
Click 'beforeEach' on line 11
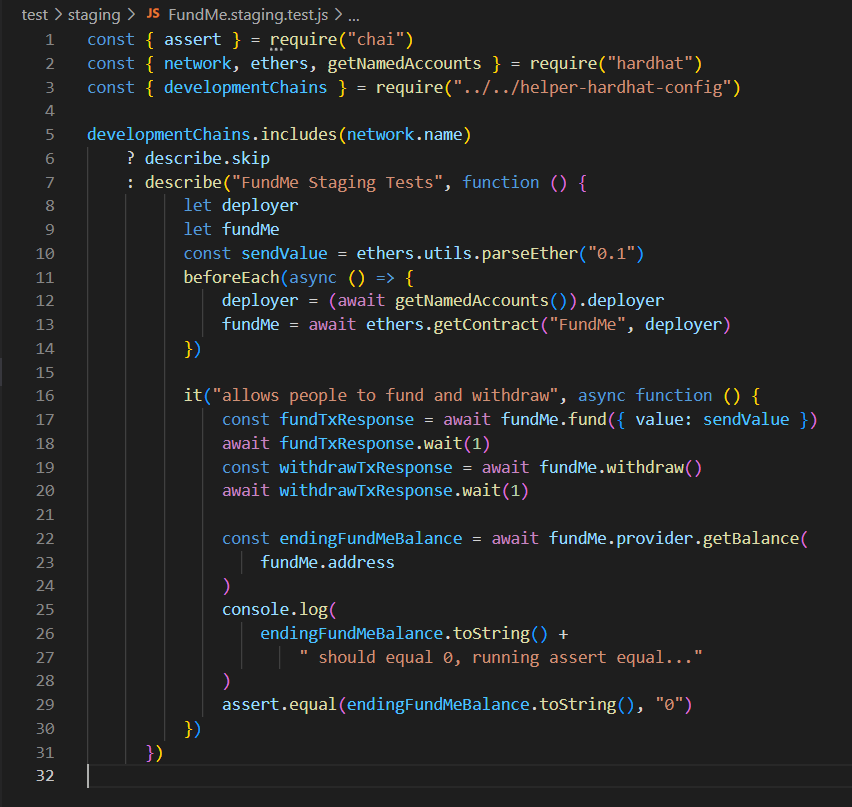[x=231, y=277]
